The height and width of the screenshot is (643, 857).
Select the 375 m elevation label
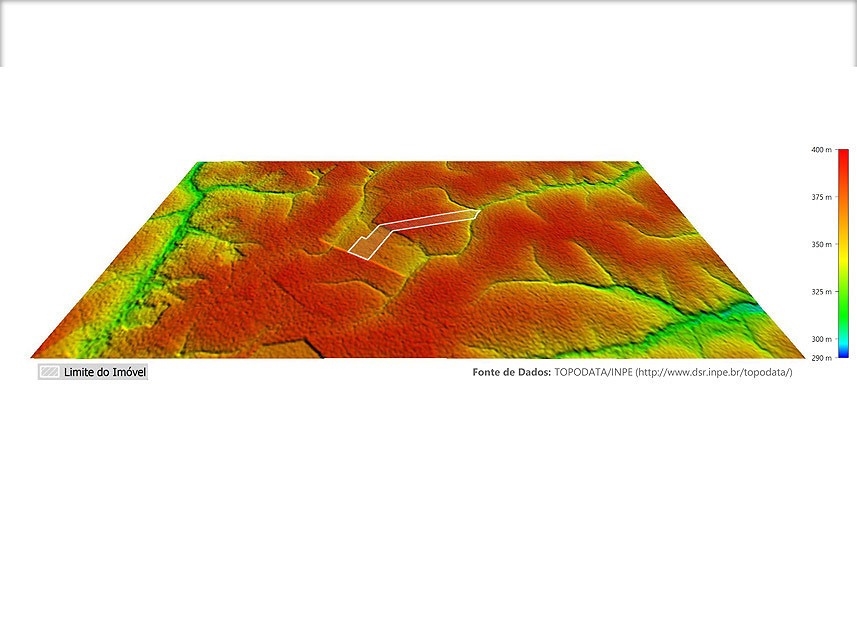click(x=821, y=197)
